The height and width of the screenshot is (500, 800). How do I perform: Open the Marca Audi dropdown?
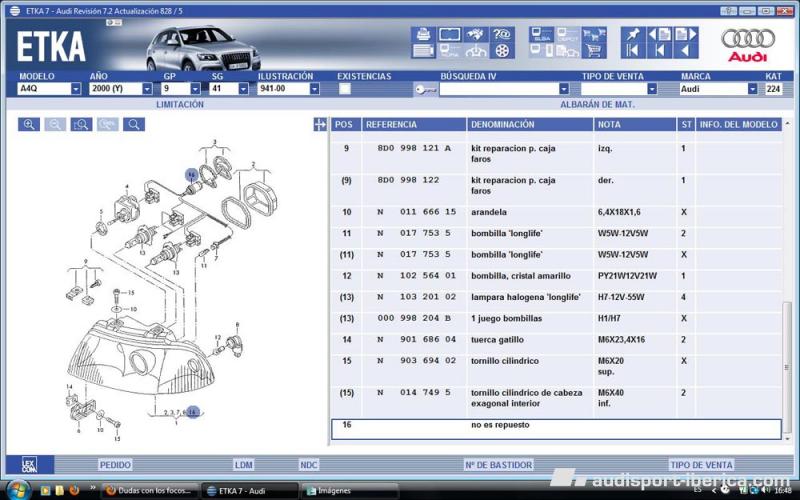click(x=752, y=89)
